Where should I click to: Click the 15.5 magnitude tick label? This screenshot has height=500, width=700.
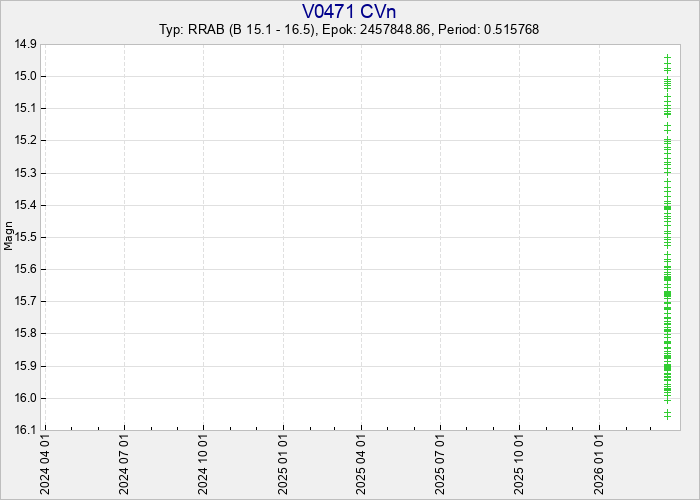pyautogui.click(x=25, y=237)
